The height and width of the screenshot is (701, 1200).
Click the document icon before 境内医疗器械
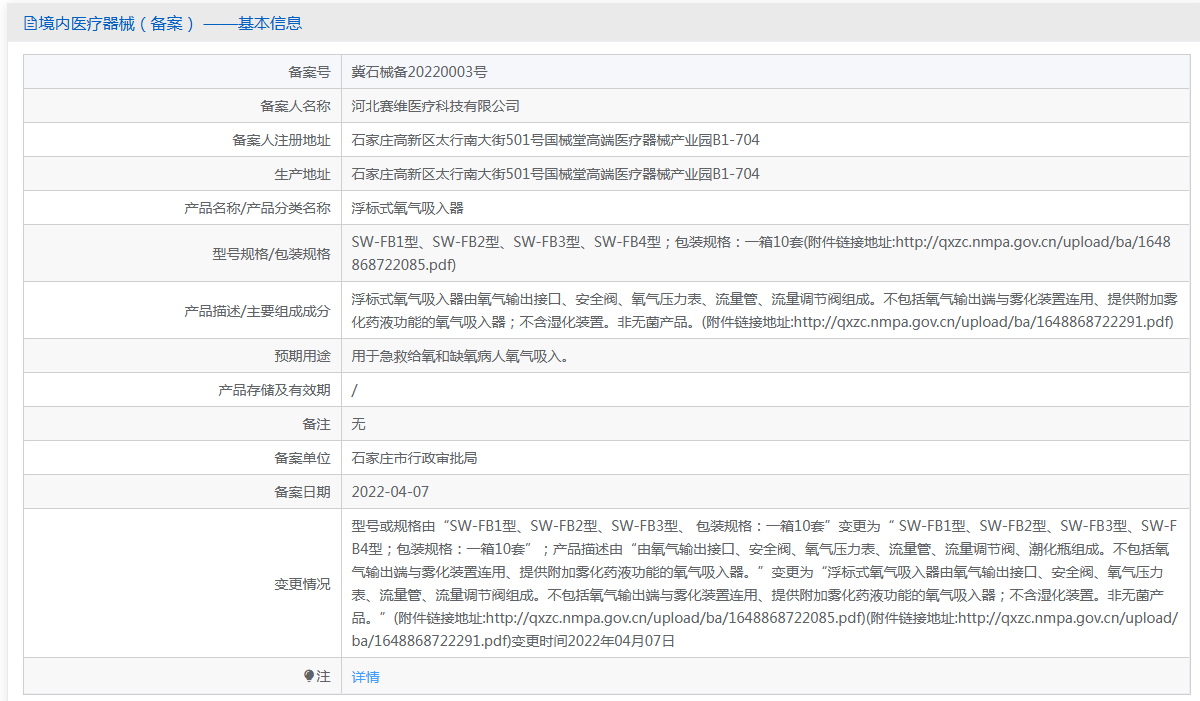coord(30,23)
